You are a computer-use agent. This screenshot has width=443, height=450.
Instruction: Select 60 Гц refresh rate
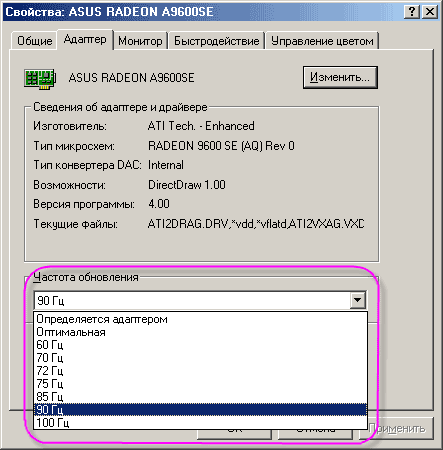(x=200, y=345)
